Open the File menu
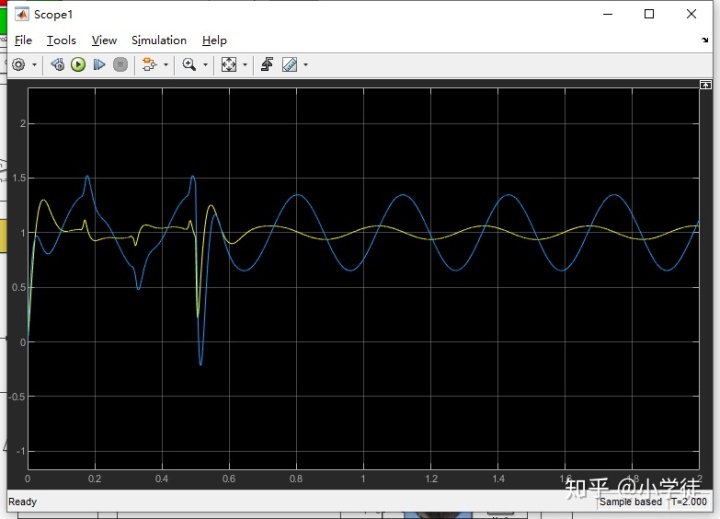The width and height of the screenshot is (720, 519). coord(23,40)
